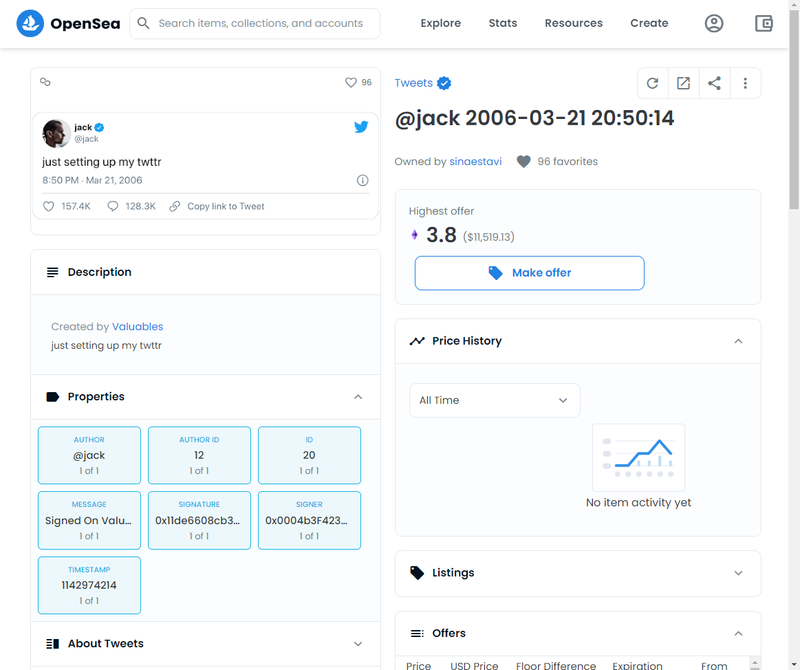Collapse the Offers panel
The image size is (800, 670).
click(738, 634)
